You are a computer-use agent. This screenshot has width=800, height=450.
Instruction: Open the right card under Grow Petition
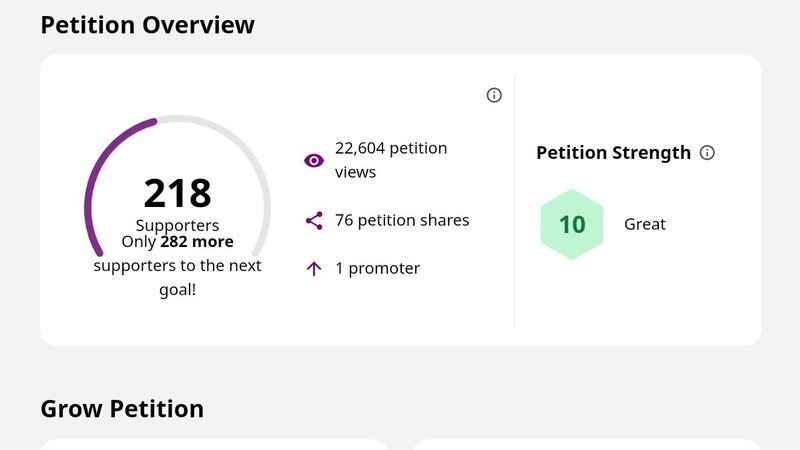click(x=586, y=444)
